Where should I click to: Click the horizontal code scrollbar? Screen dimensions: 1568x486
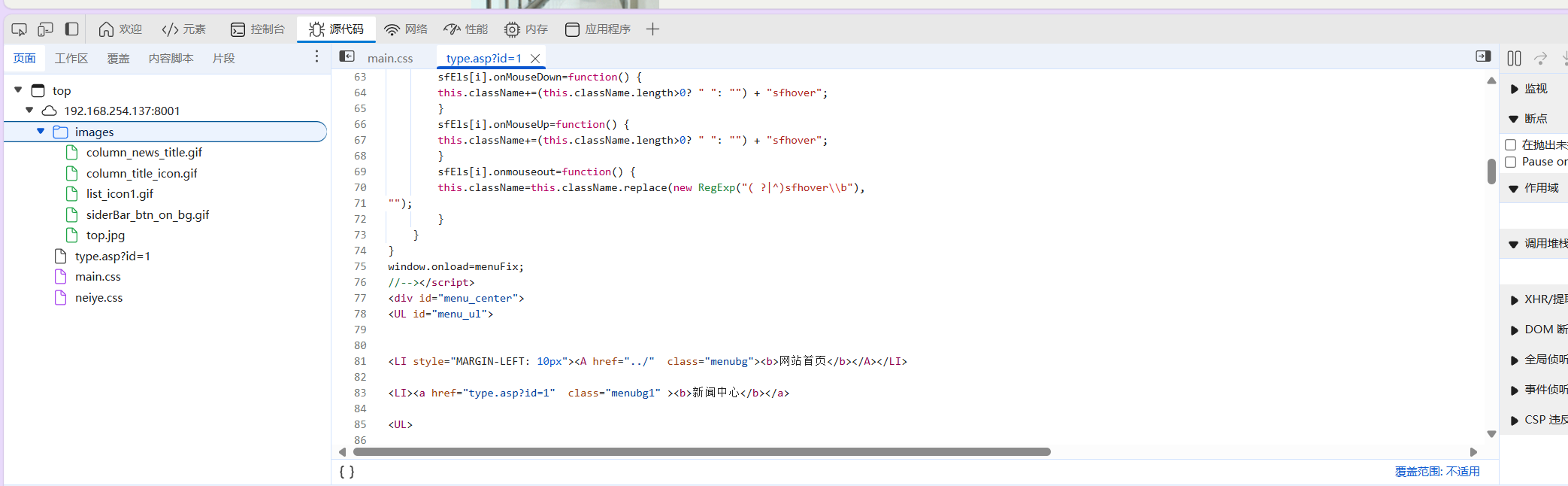click(x=702, y=452)
